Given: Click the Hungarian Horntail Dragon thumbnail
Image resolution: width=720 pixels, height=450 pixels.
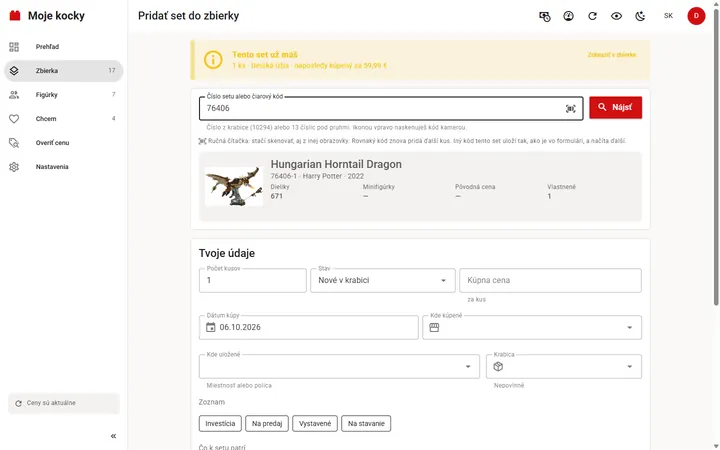Looking at the screenshot, I should coord(234,186).
